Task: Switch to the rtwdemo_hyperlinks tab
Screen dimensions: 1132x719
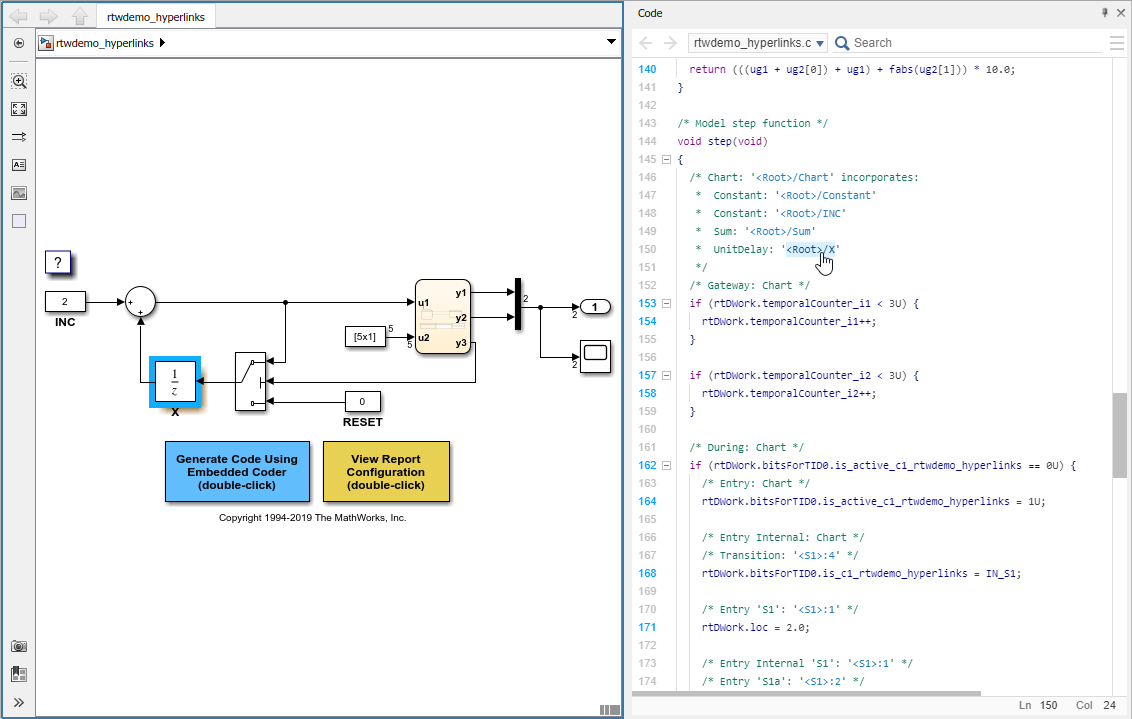Action: 156,16
